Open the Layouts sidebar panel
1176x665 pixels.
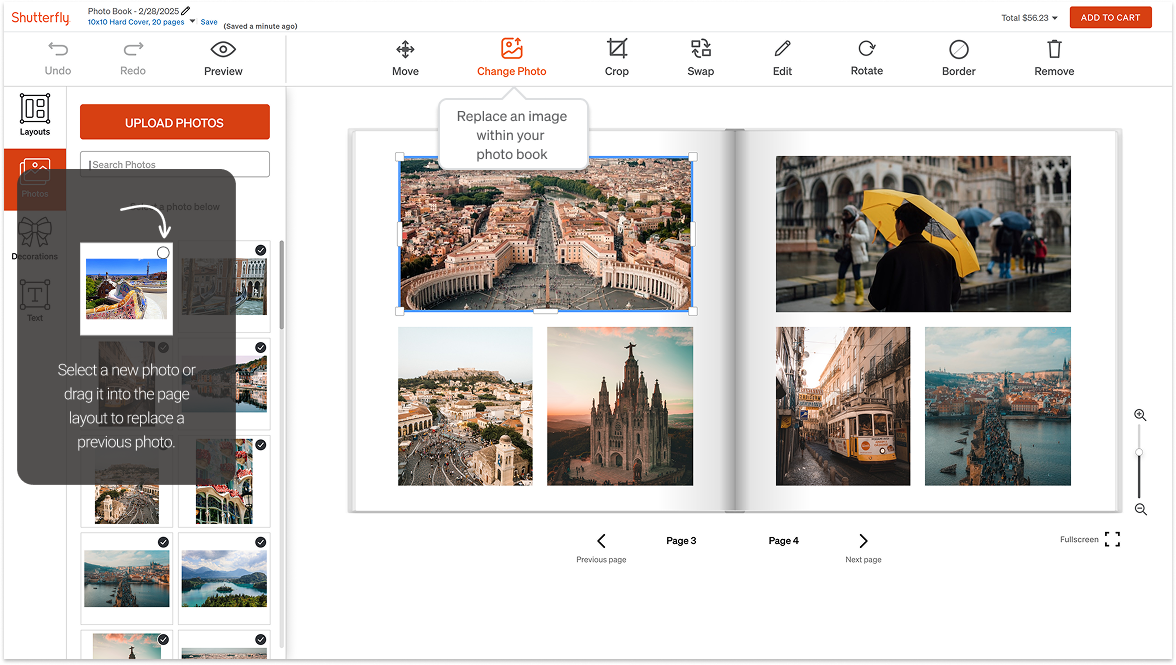click(34, 115)
